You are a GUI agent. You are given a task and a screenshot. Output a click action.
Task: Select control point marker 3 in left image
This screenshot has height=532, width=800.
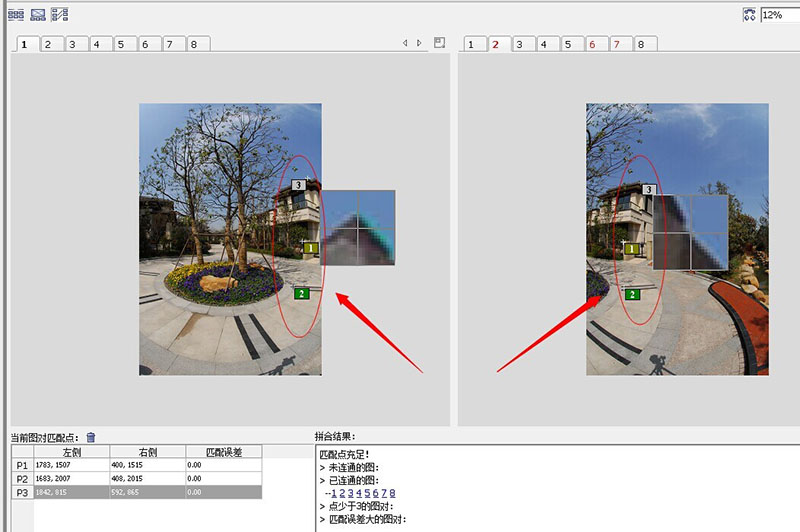[x=298, y=186]
